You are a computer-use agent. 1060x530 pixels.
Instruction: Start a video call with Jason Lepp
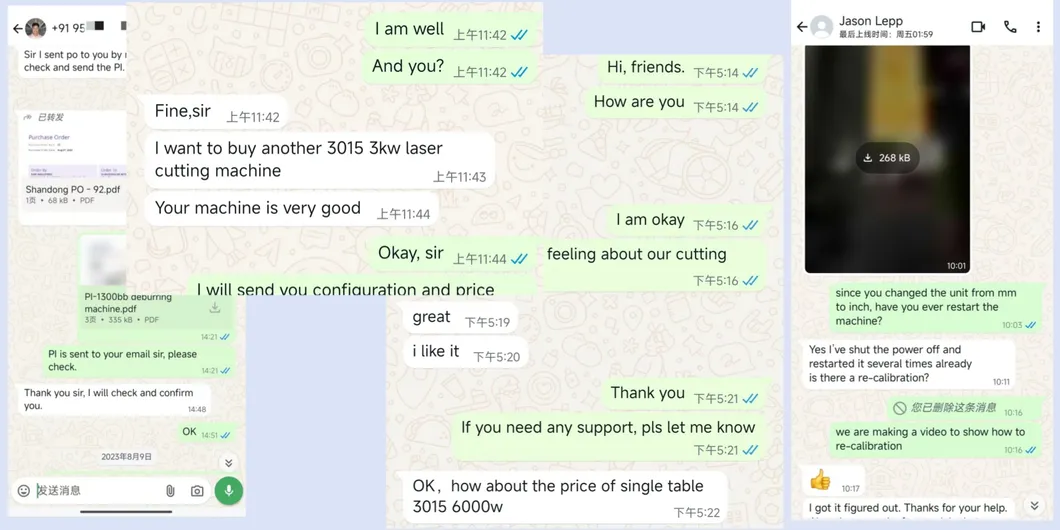tap(978, 27)
